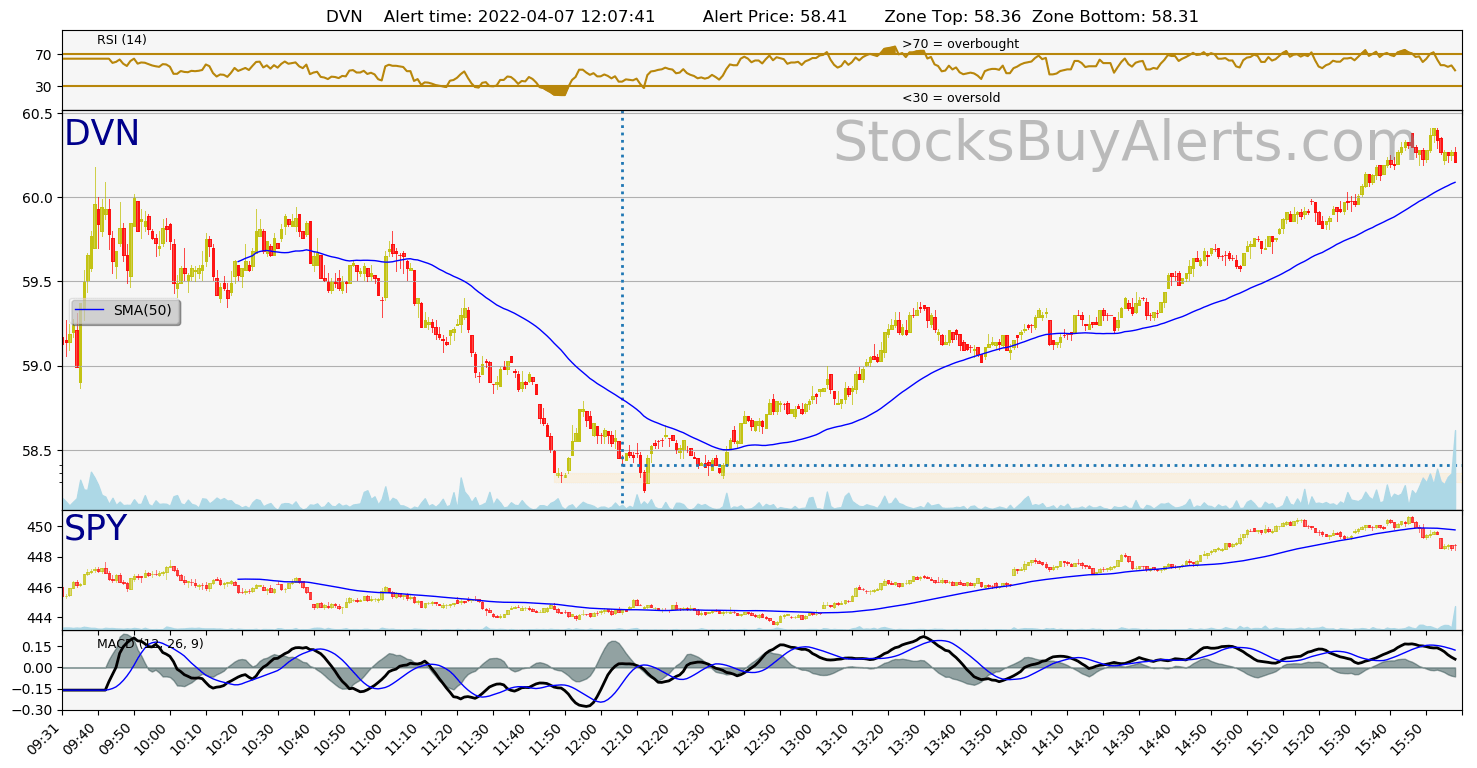Click the 59.0 price axis label
1477x768 pixels.
tap(38, 366)
